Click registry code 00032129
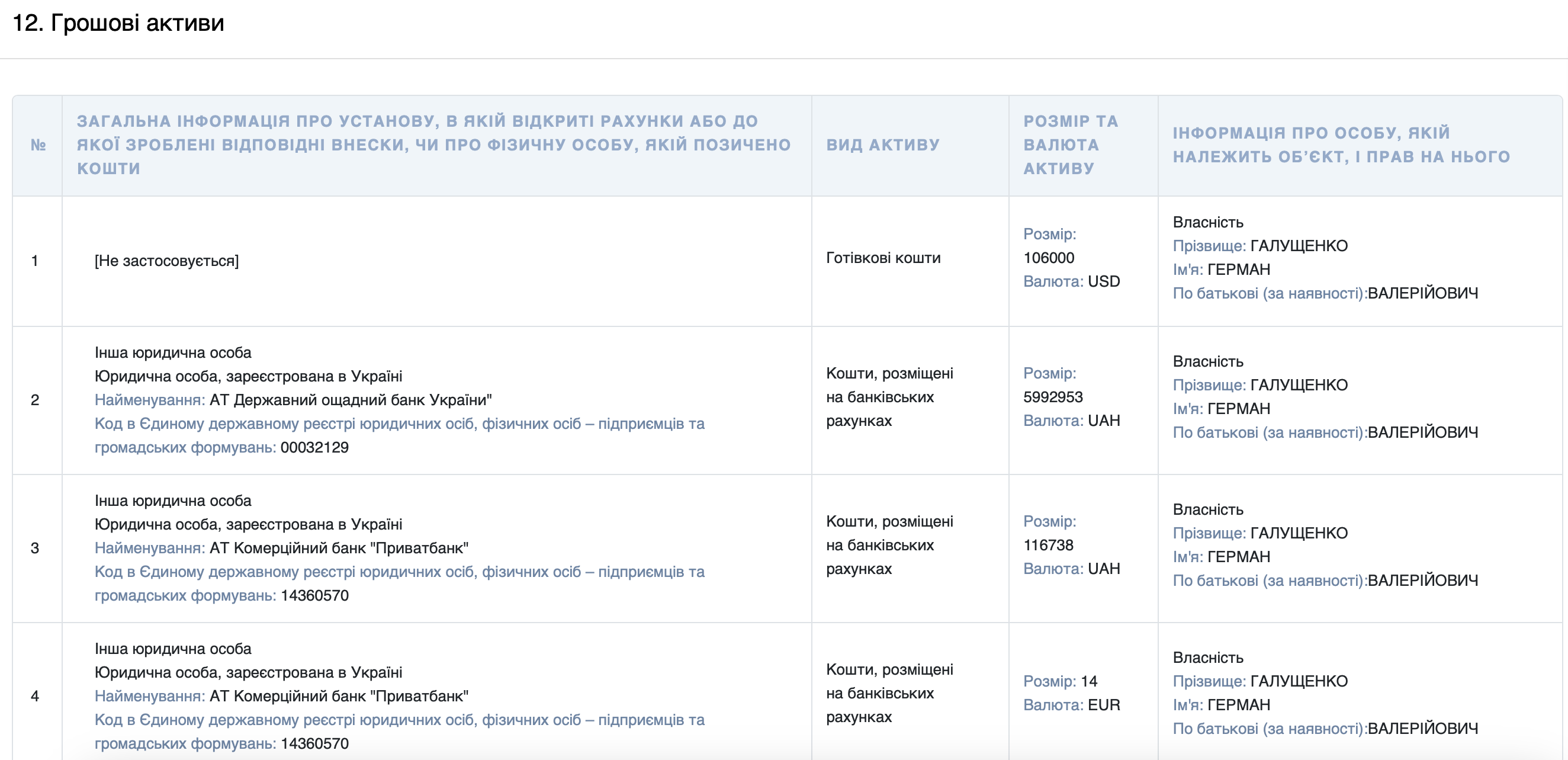The width and height of the screenshot is (1568, 760). (x=314, y=448)
